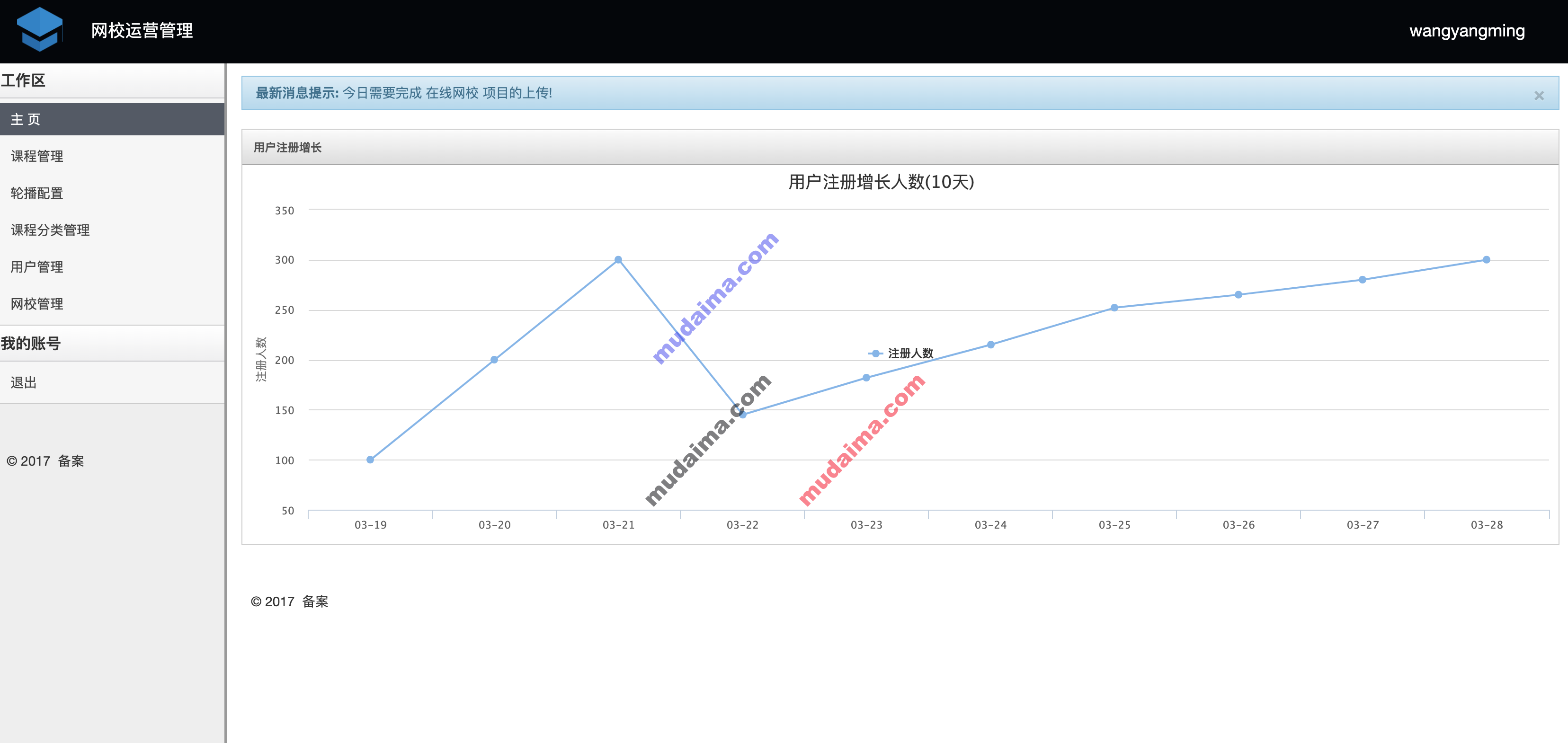Click 退出 to log out

pyautogui.click(x=112, y=382)
